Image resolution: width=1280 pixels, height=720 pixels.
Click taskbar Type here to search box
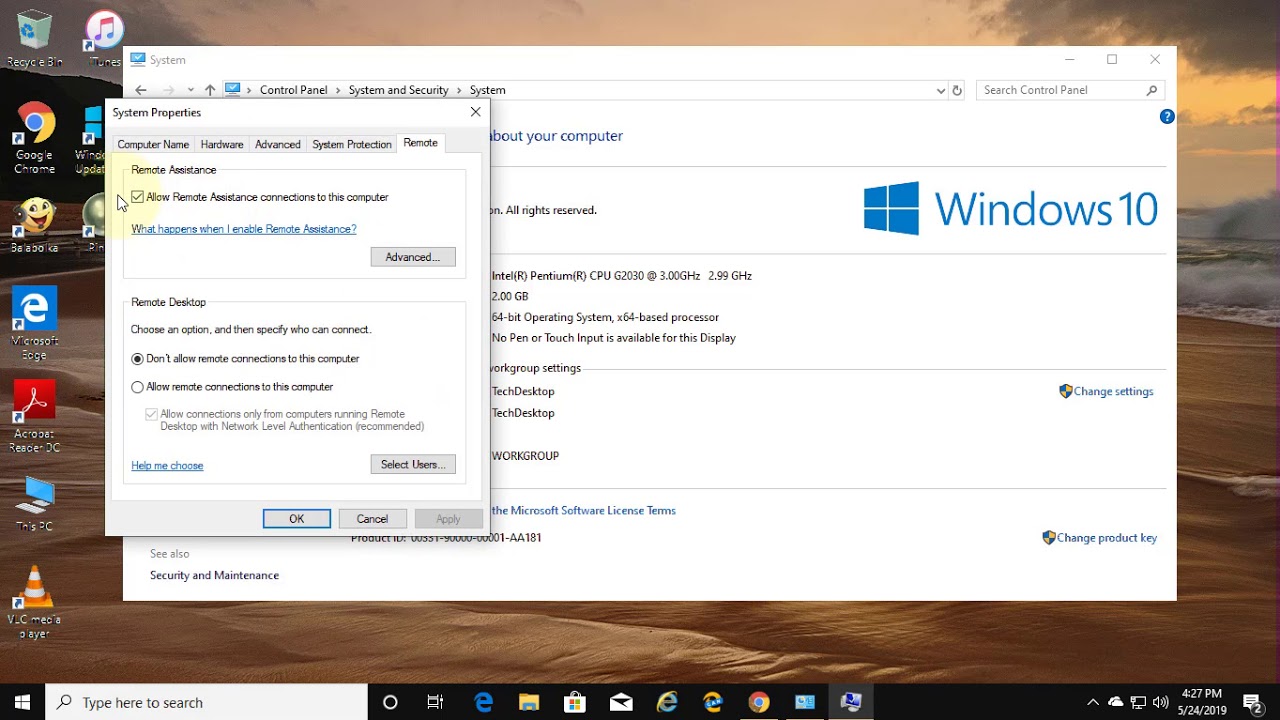click(x=207, y=702)
